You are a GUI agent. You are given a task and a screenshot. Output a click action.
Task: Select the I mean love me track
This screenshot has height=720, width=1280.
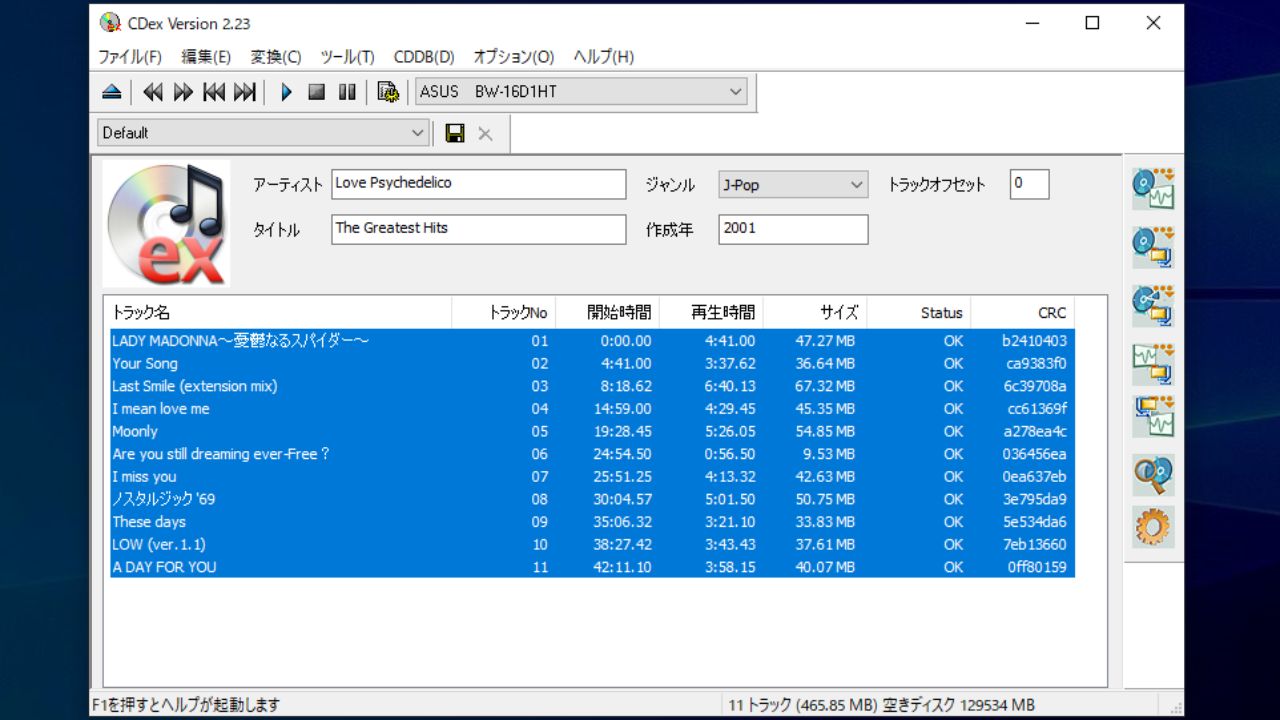[592, 409]
